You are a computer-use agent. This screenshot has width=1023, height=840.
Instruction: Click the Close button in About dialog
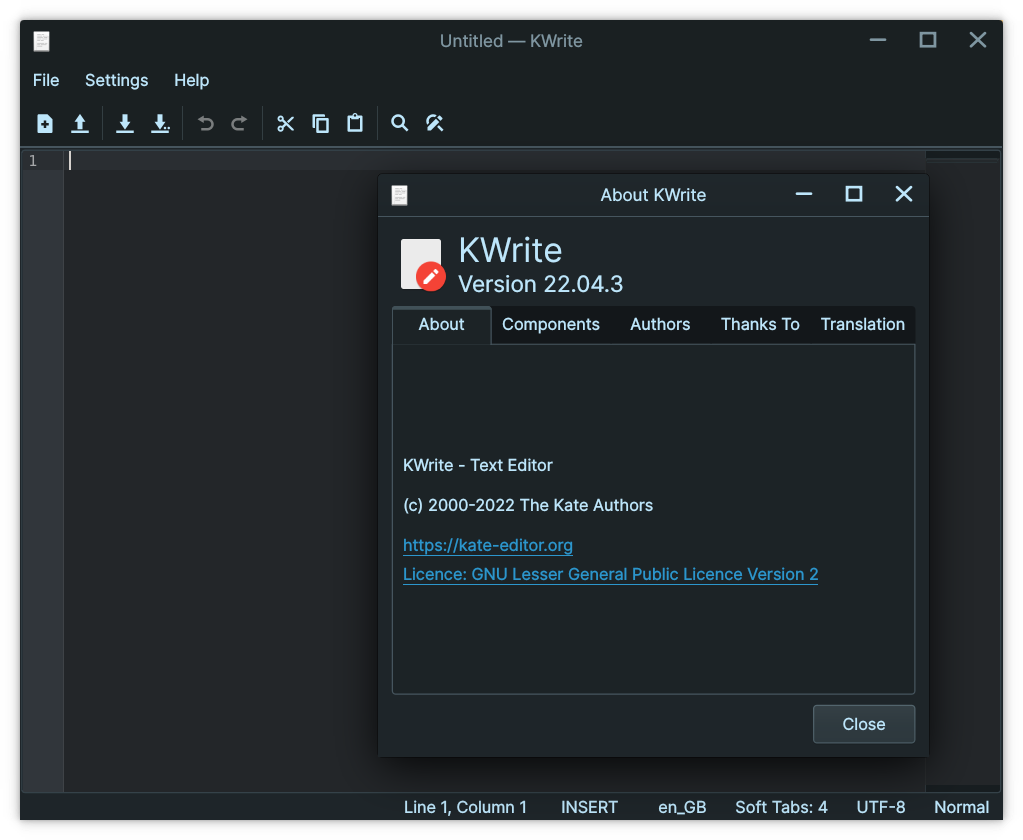tap(864, 724)
